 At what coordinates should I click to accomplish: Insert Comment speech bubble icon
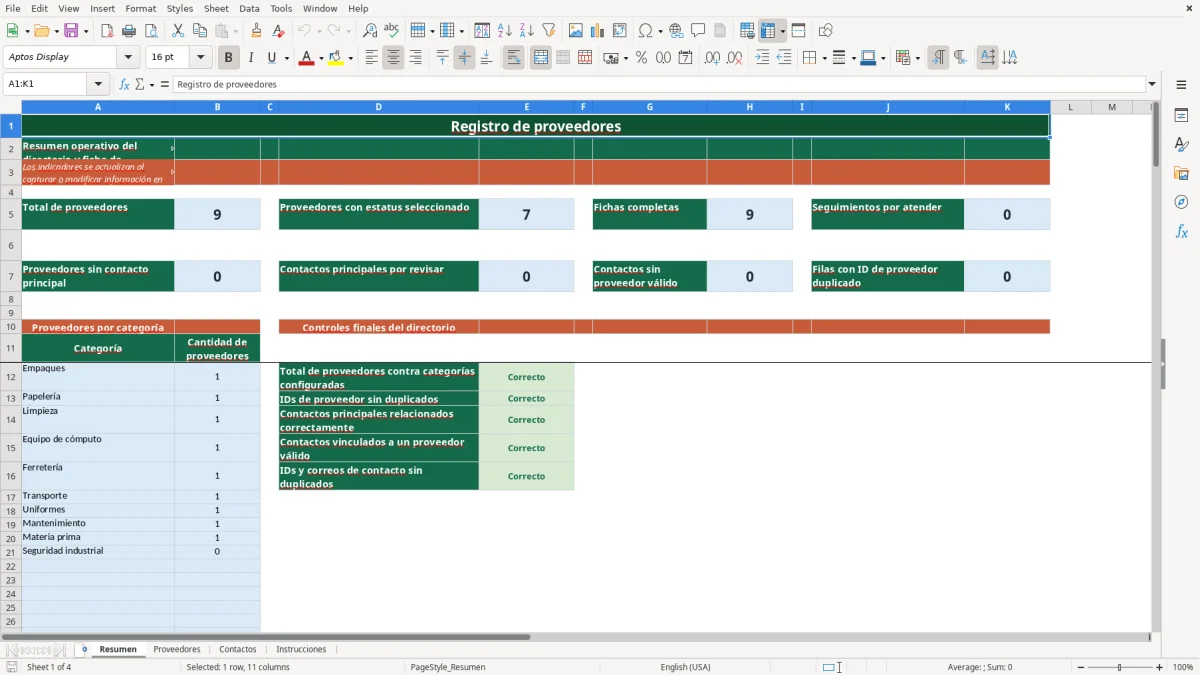[x=698, y=31]
